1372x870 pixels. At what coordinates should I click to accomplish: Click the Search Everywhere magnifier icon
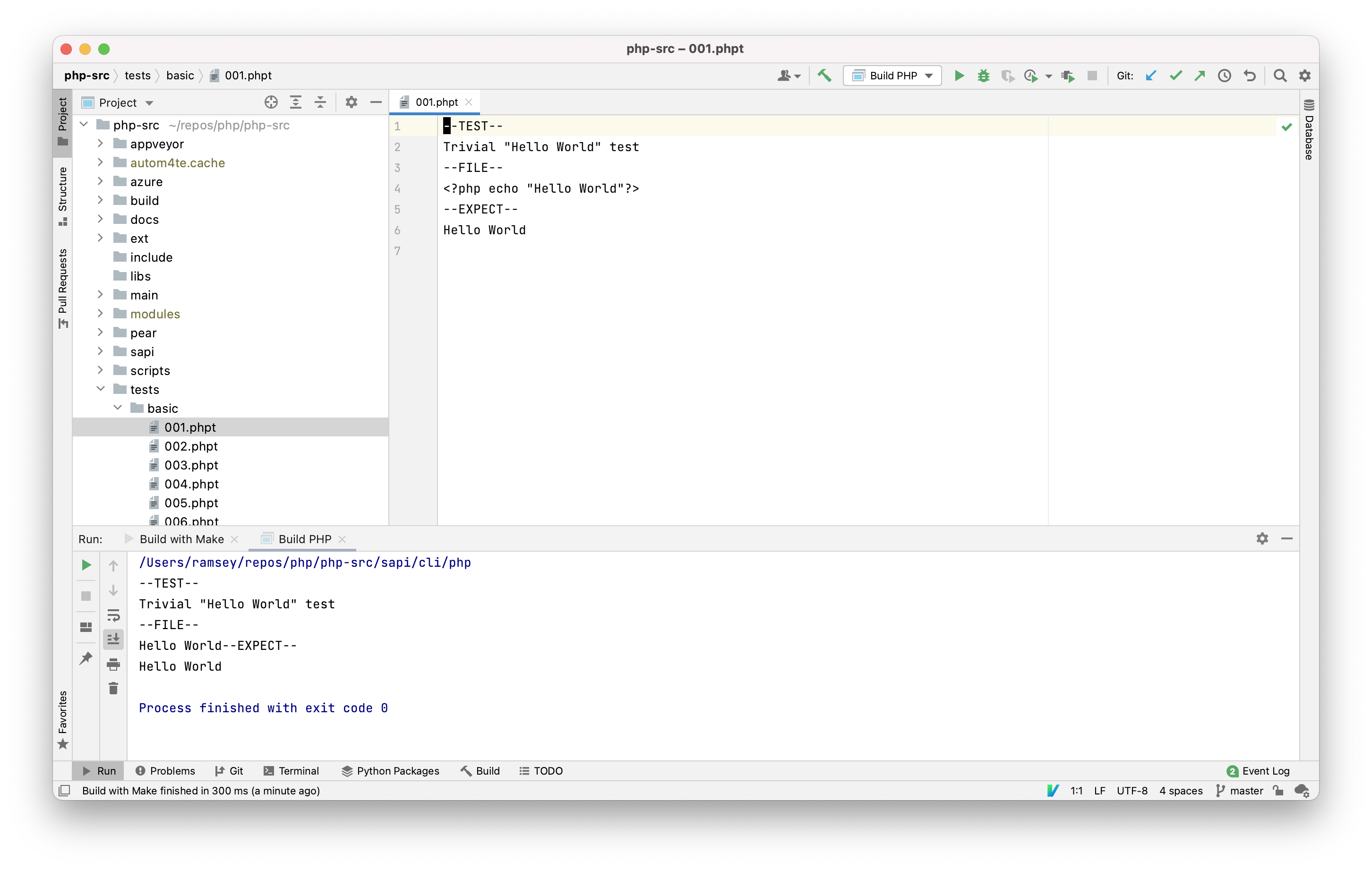coord(1280,76)
